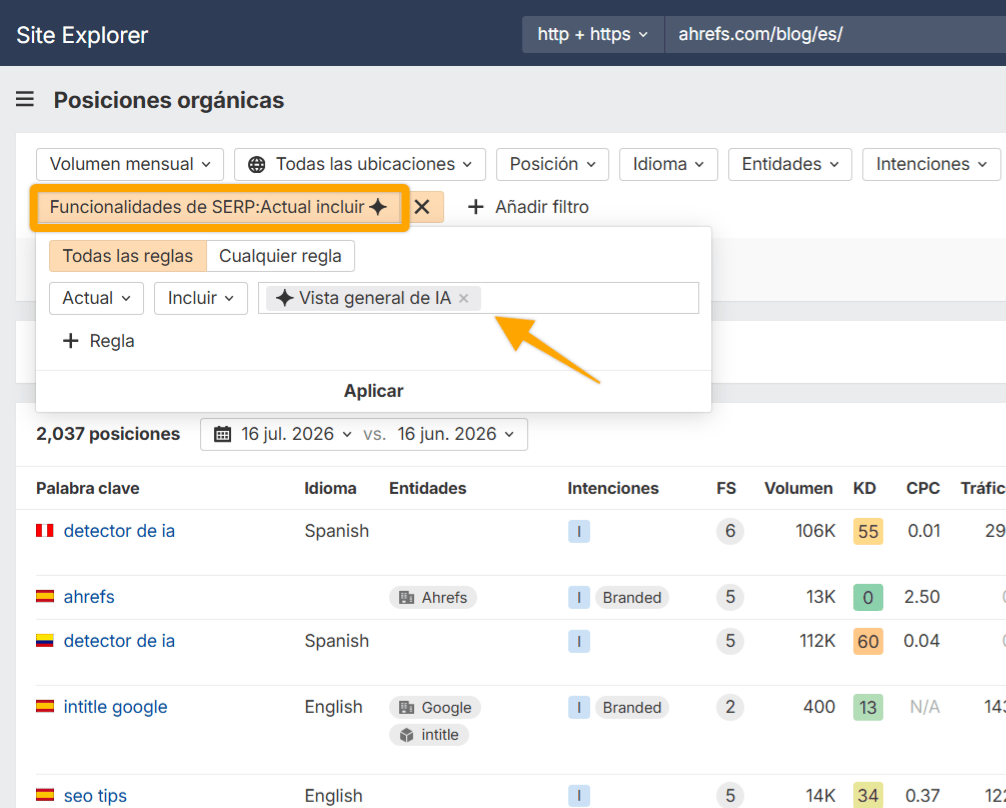The image size is (1006, 808).
Task: Select Todas las reglas option
Action: [x=128, y=256]
